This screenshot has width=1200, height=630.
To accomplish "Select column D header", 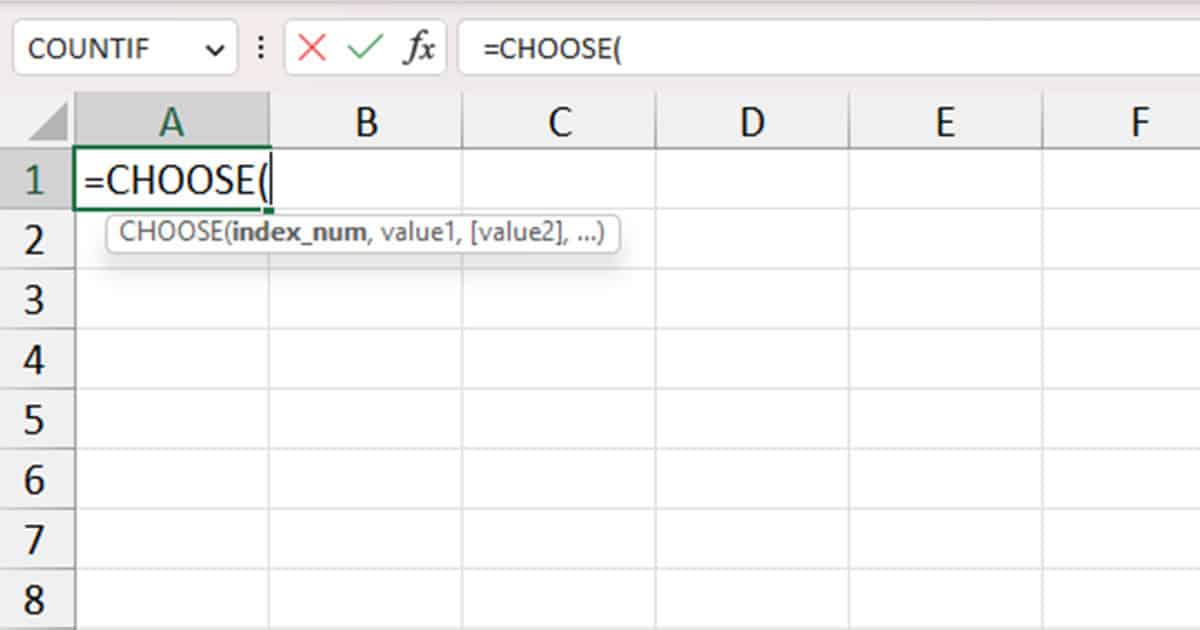I will (752, 122).
